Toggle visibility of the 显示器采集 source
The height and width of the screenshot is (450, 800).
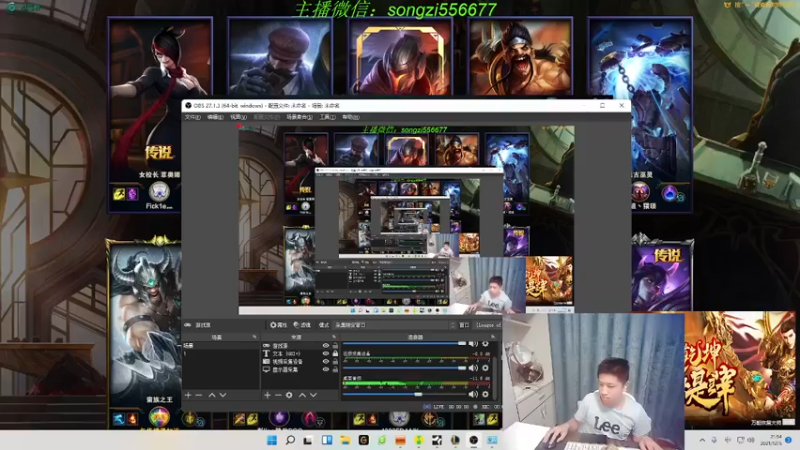coord(326,369)
